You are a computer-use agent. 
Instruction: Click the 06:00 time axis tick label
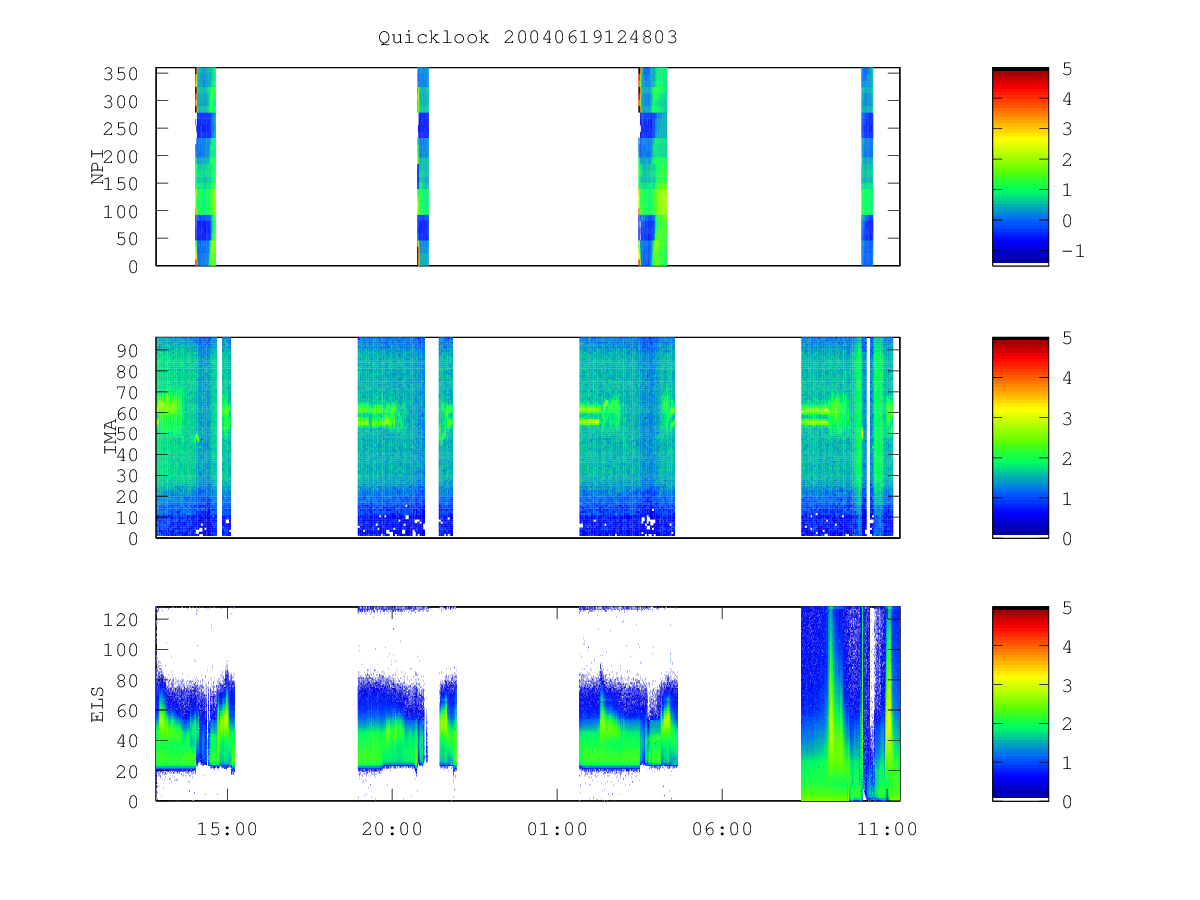tap(722, 829)
